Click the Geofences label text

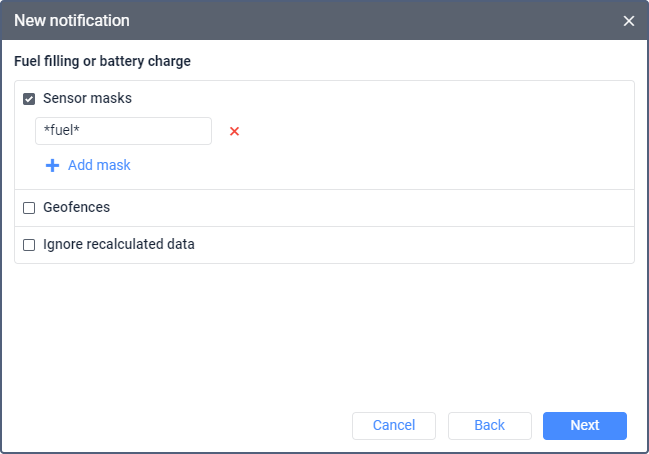coord(76,208)
